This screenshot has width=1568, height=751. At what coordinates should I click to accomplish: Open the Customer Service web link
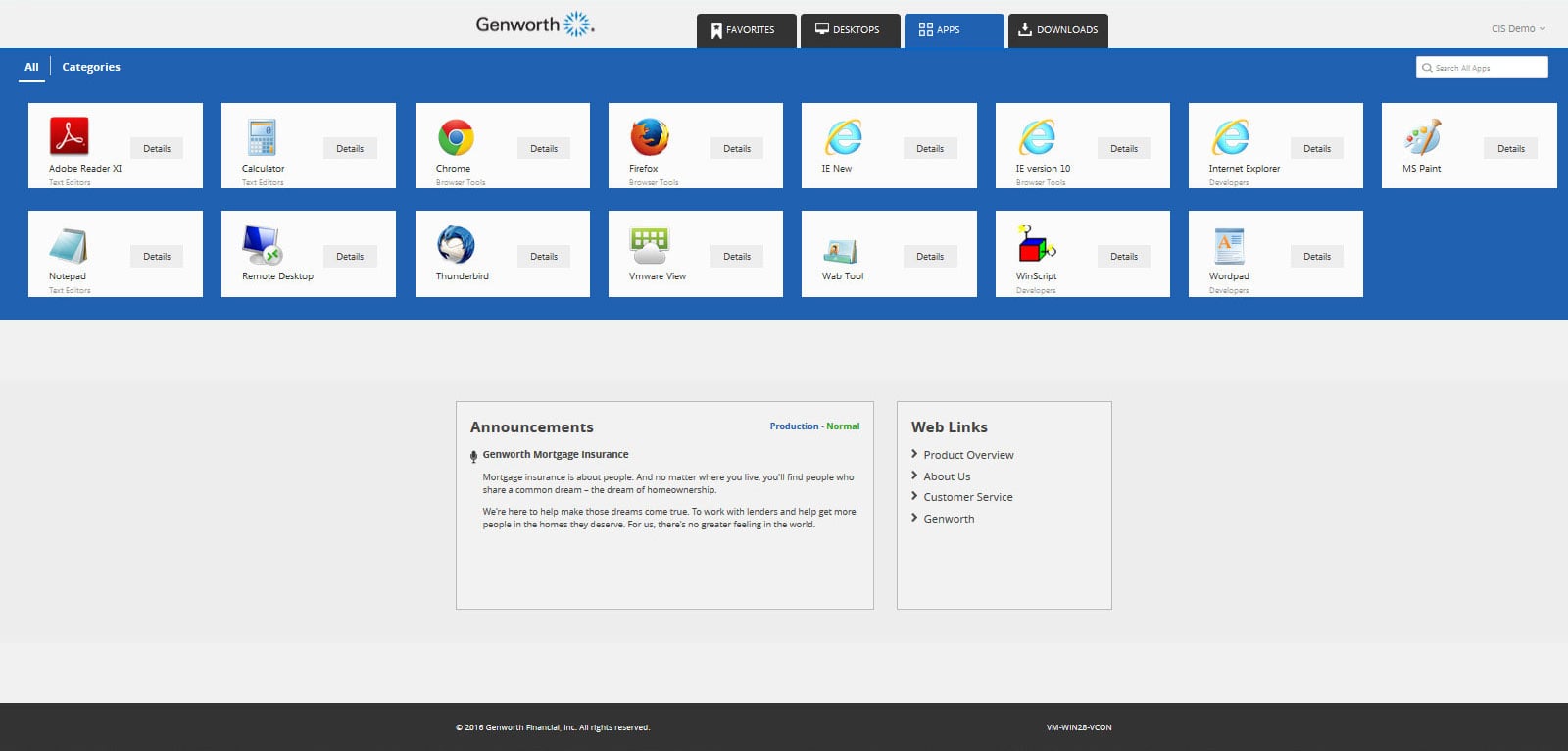click(968, 497)
